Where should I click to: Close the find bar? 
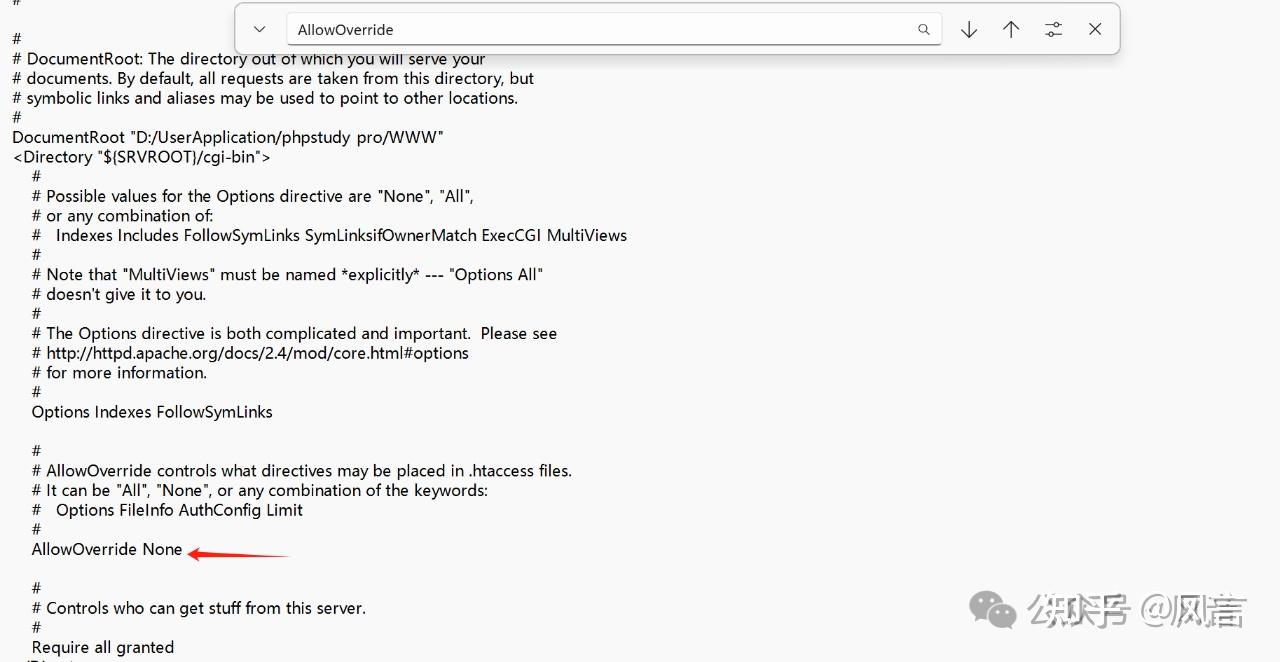coord(1095,30)
